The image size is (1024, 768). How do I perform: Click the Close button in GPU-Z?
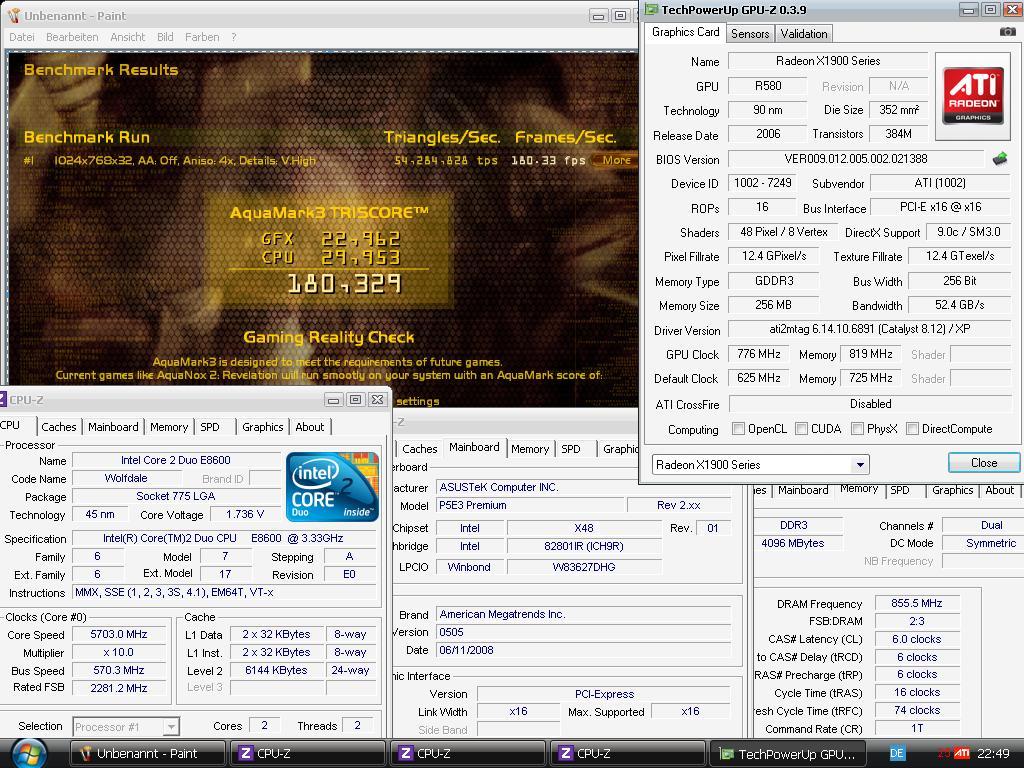click(984, 462)
